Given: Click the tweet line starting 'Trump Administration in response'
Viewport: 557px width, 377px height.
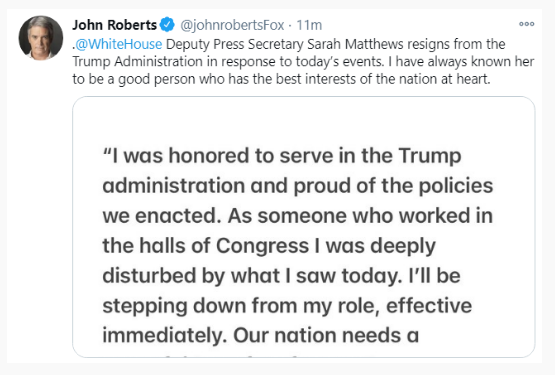Looking at the screenshot, I should pyautogui.click(x=303, y=62).
